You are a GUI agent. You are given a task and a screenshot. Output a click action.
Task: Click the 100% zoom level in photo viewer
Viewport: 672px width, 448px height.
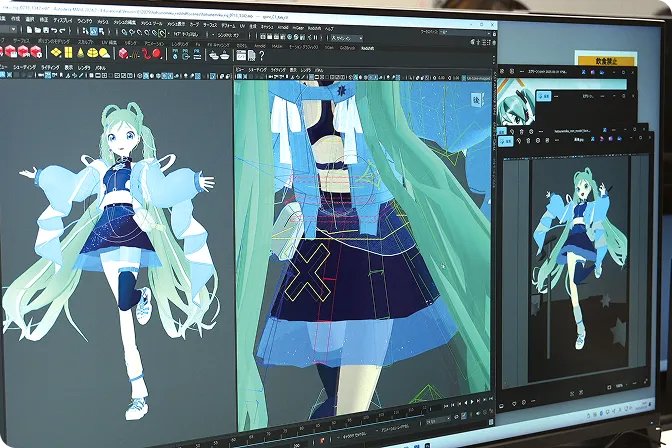pyautogui.click(x=619, y=385)
